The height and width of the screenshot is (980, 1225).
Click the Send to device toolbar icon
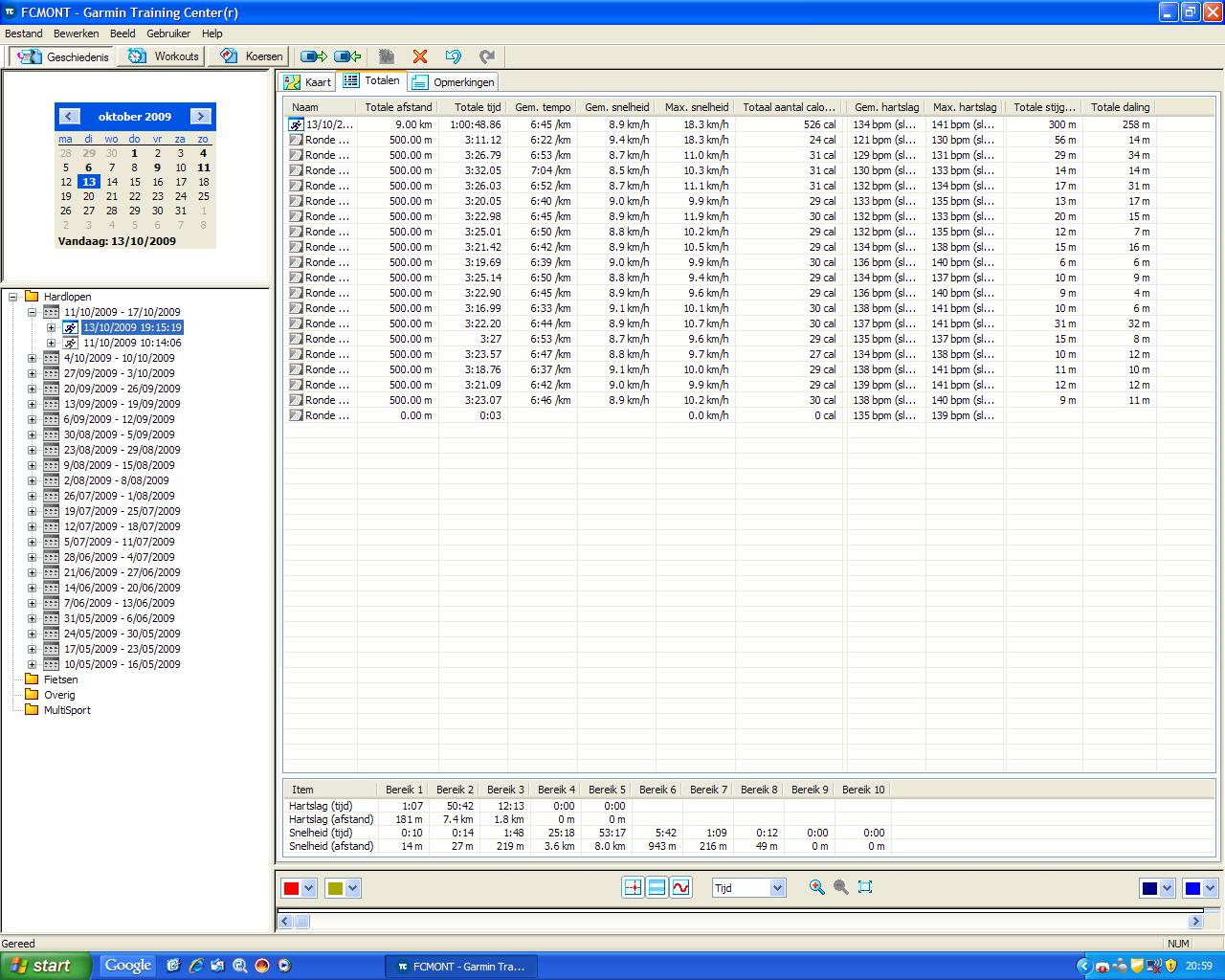click(314, 56)
